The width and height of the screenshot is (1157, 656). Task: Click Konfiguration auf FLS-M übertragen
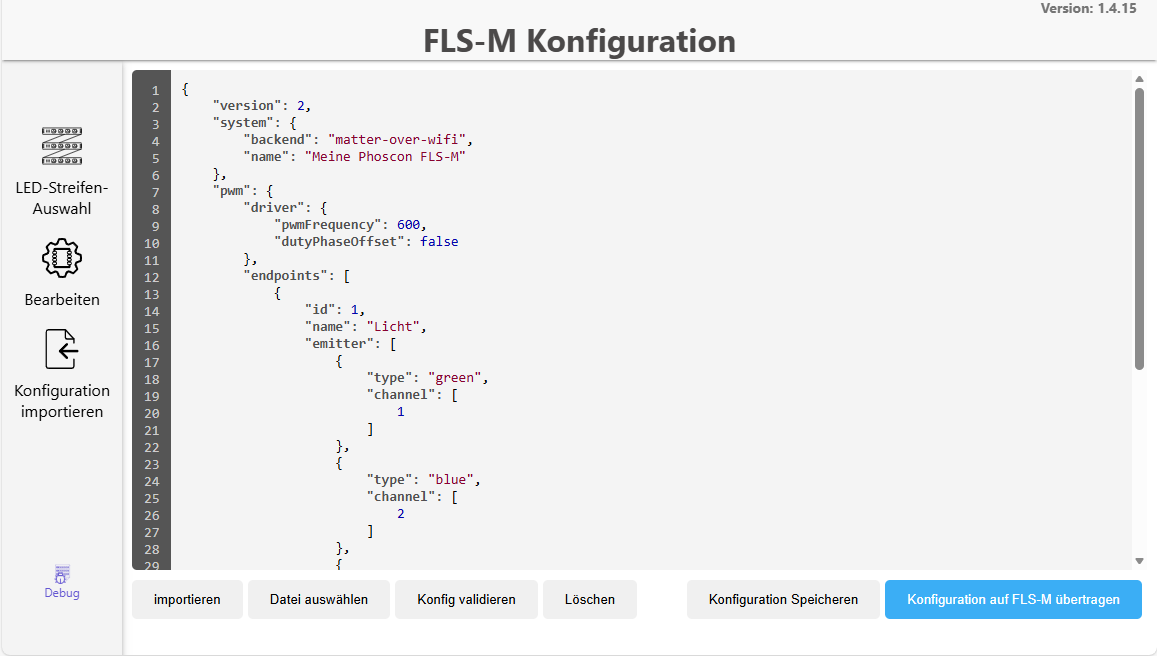tap(1013, 599)
